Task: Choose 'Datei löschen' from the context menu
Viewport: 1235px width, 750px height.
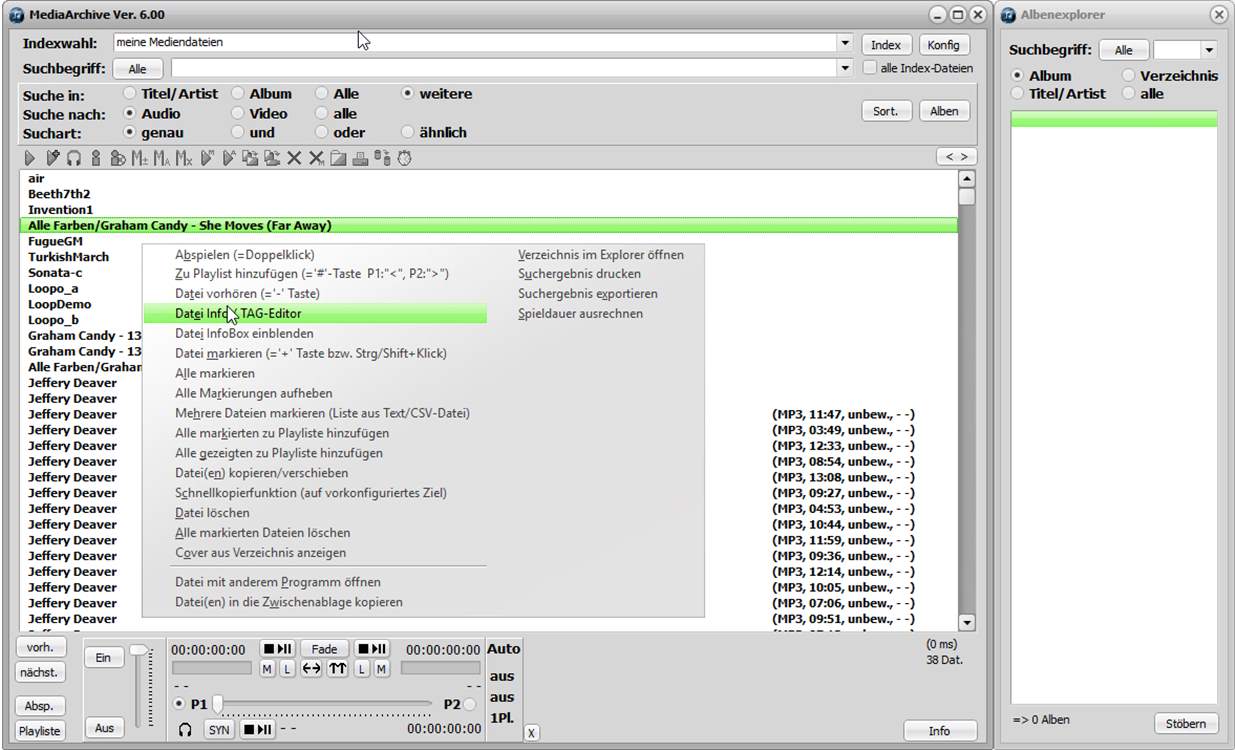Action: [x=212, y=513]
